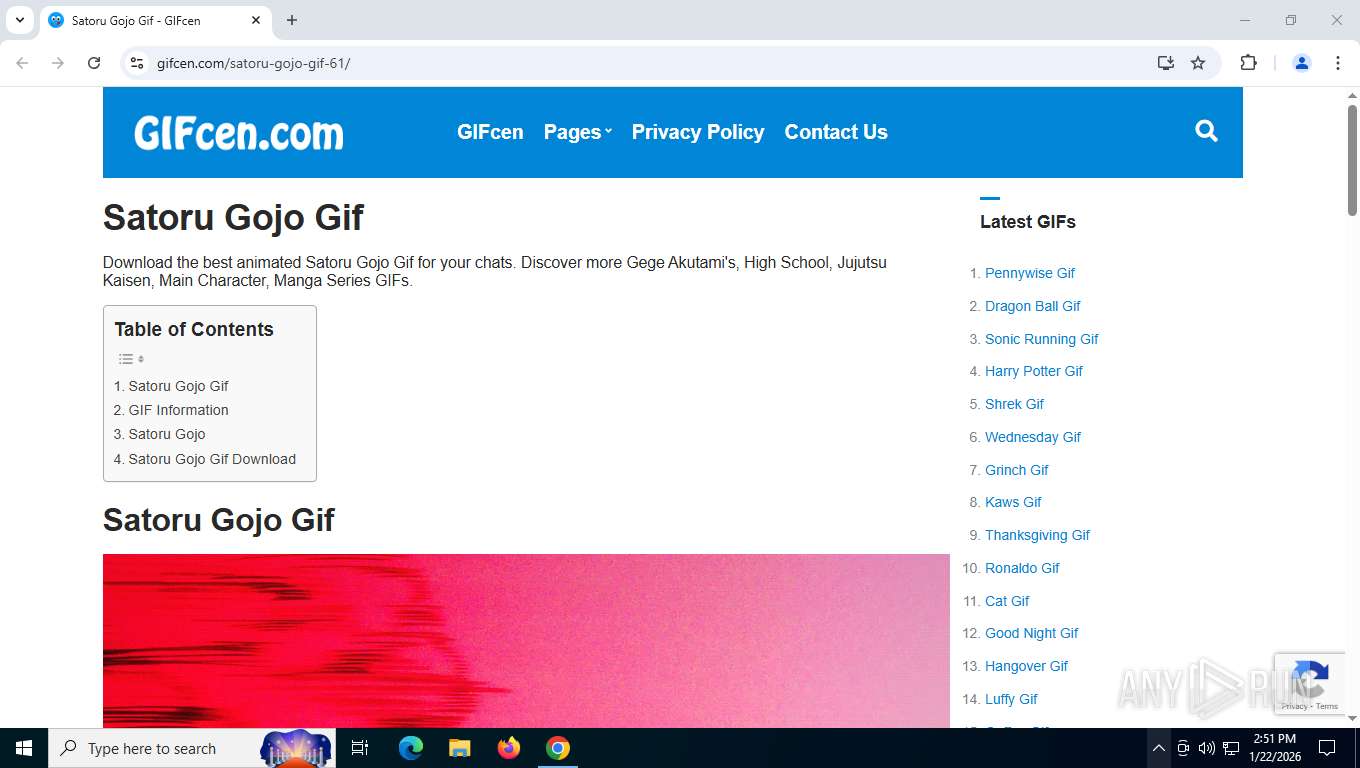Open the GIFcen nav menu item
This screenshot has width=1360, height=768.
[490, 132]
